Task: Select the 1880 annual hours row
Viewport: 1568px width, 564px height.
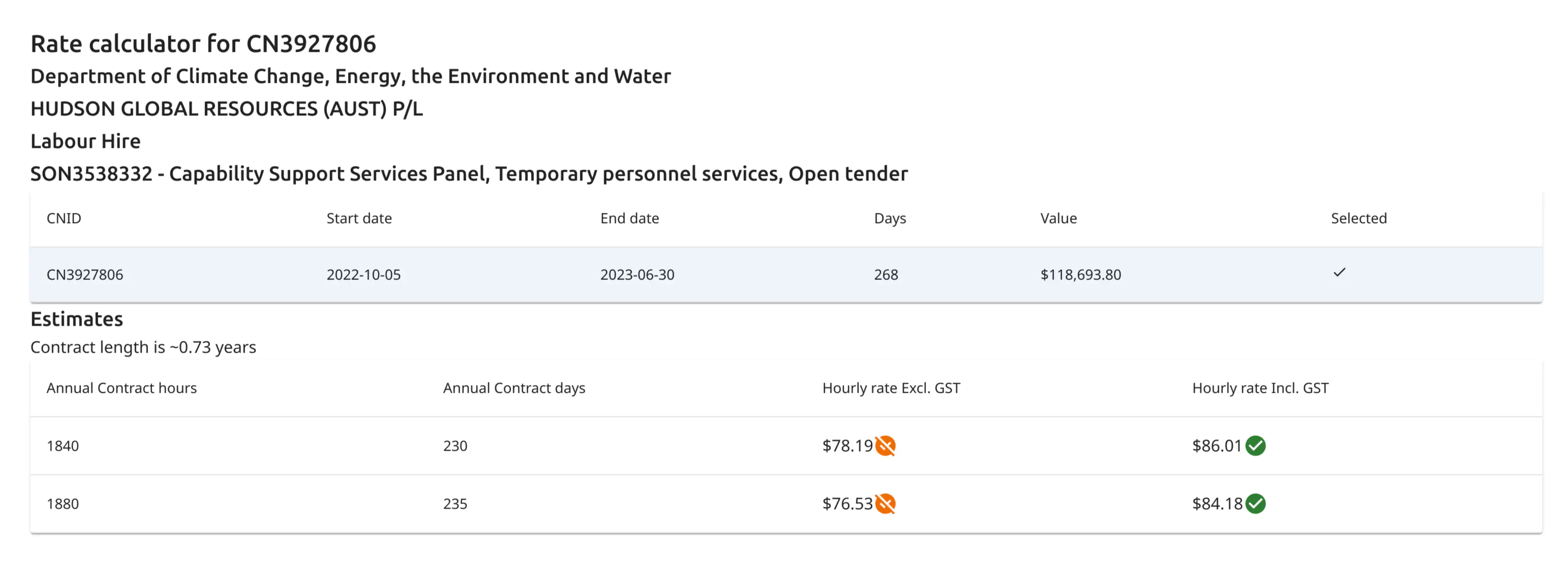Action: 63,504
